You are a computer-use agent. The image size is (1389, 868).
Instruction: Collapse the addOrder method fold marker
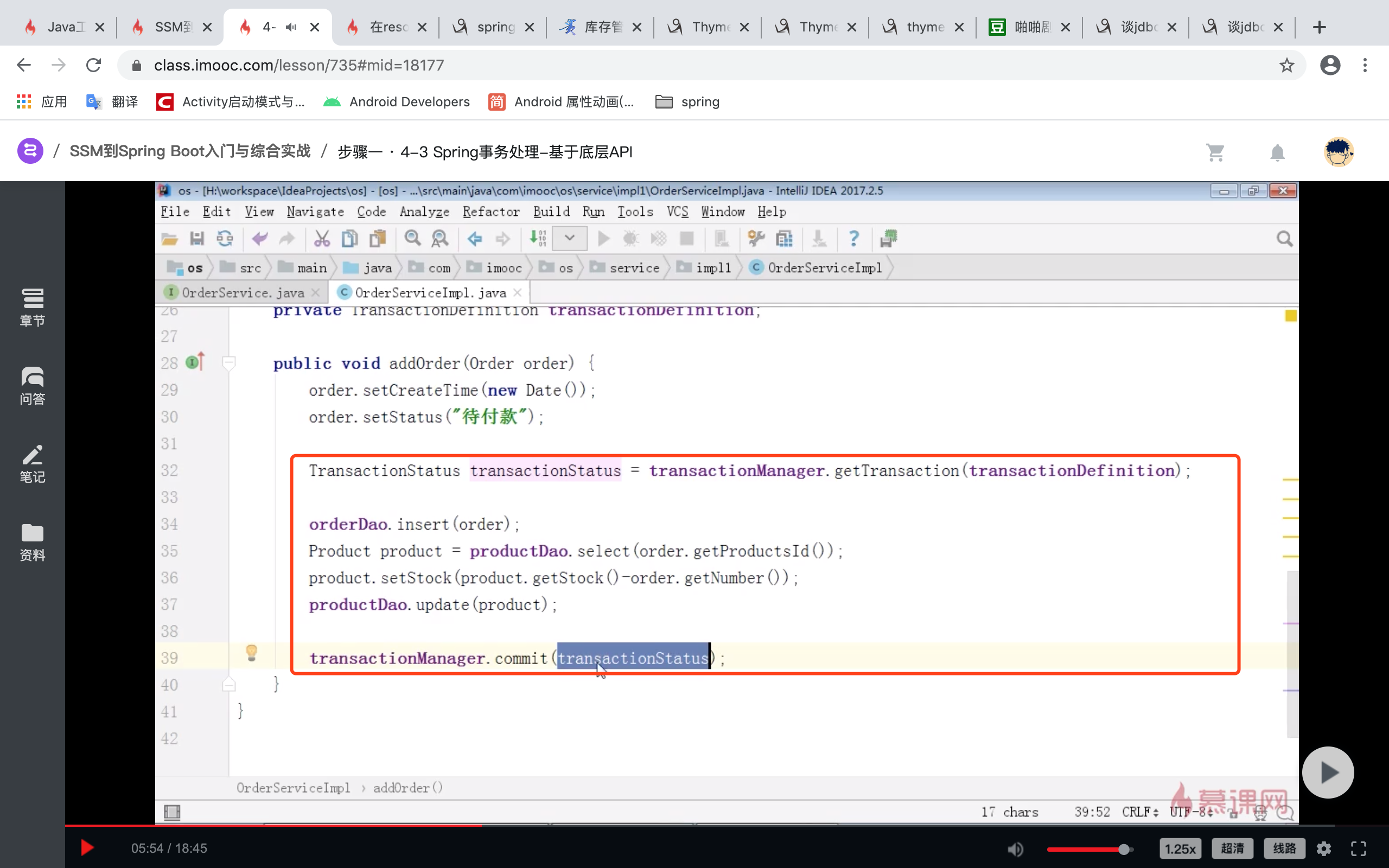pyautogui.click(x=228, y=362)
